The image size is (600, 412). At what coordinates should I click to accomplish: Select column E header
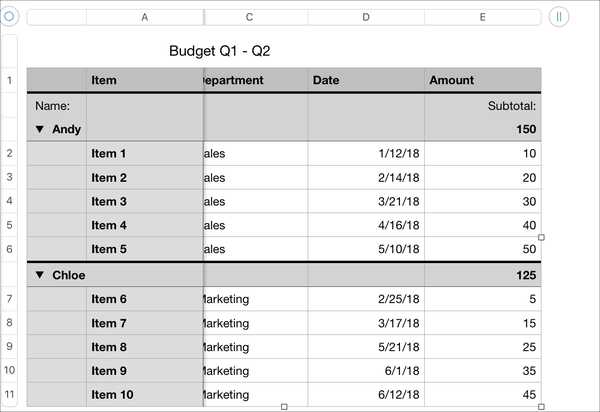click(483, 17)
